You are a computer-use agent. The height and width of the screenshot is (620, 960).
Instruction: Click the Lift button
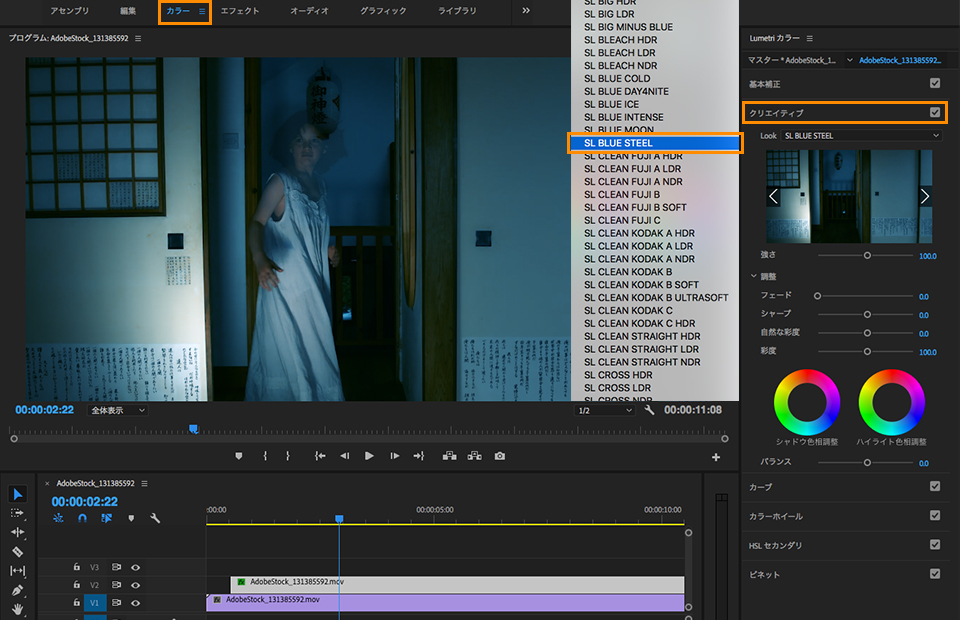(449, 456)
